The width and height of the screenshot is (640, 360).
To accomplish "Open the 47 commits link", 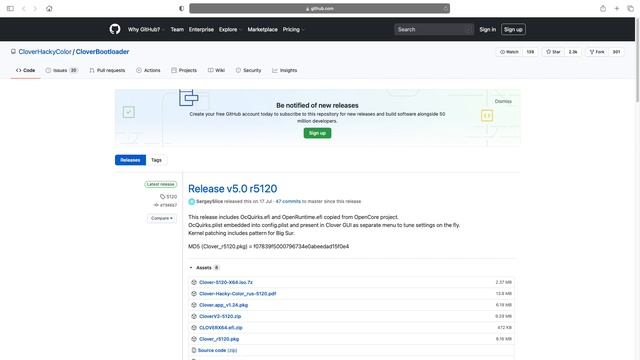I will tap(288, 201).
